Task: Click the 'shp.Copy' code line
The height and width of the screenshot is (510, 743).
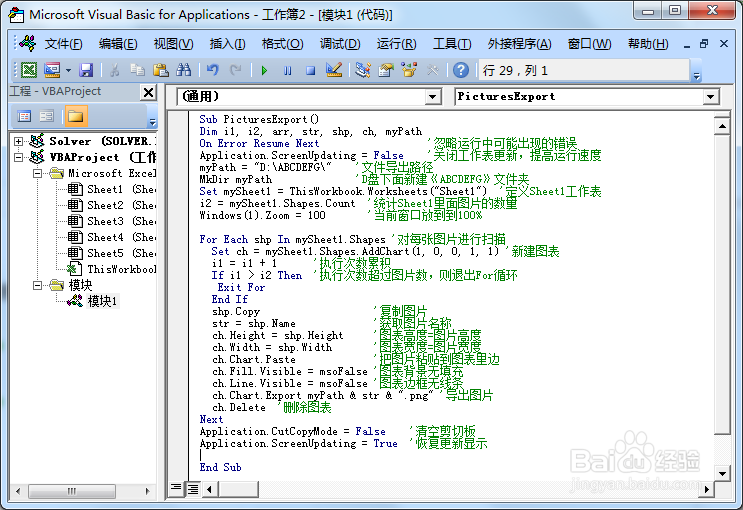Action: click(x=236, y=312)
